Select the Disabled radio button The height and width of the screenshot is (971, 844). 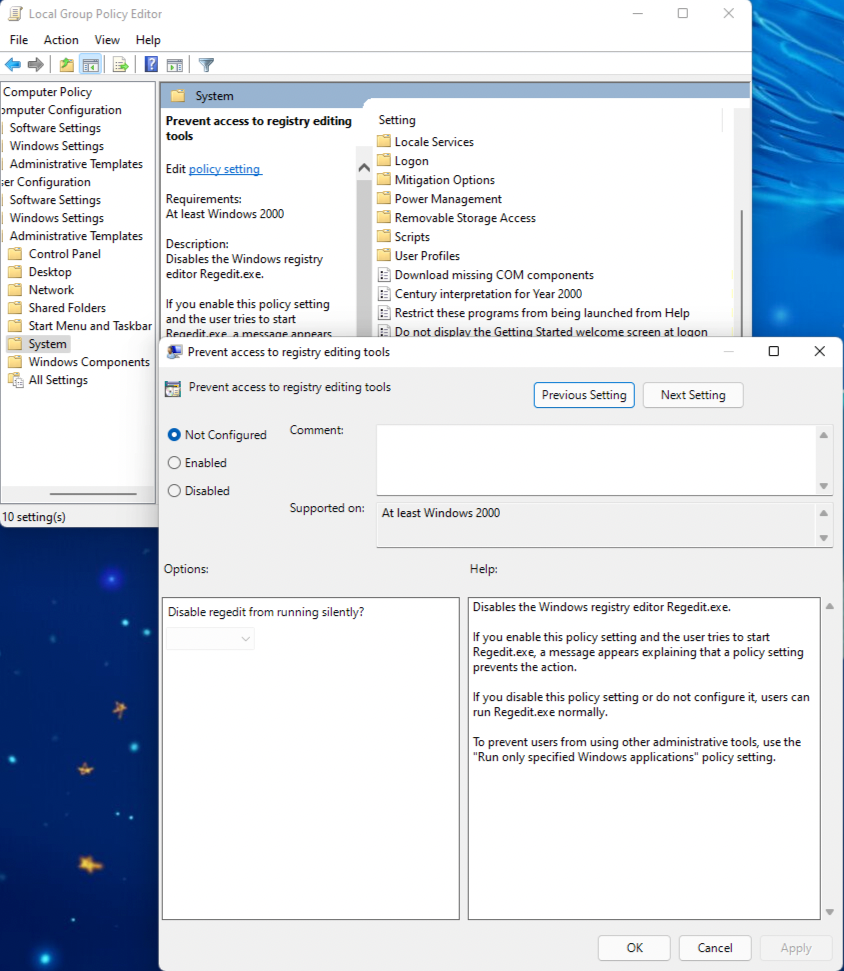174,490
